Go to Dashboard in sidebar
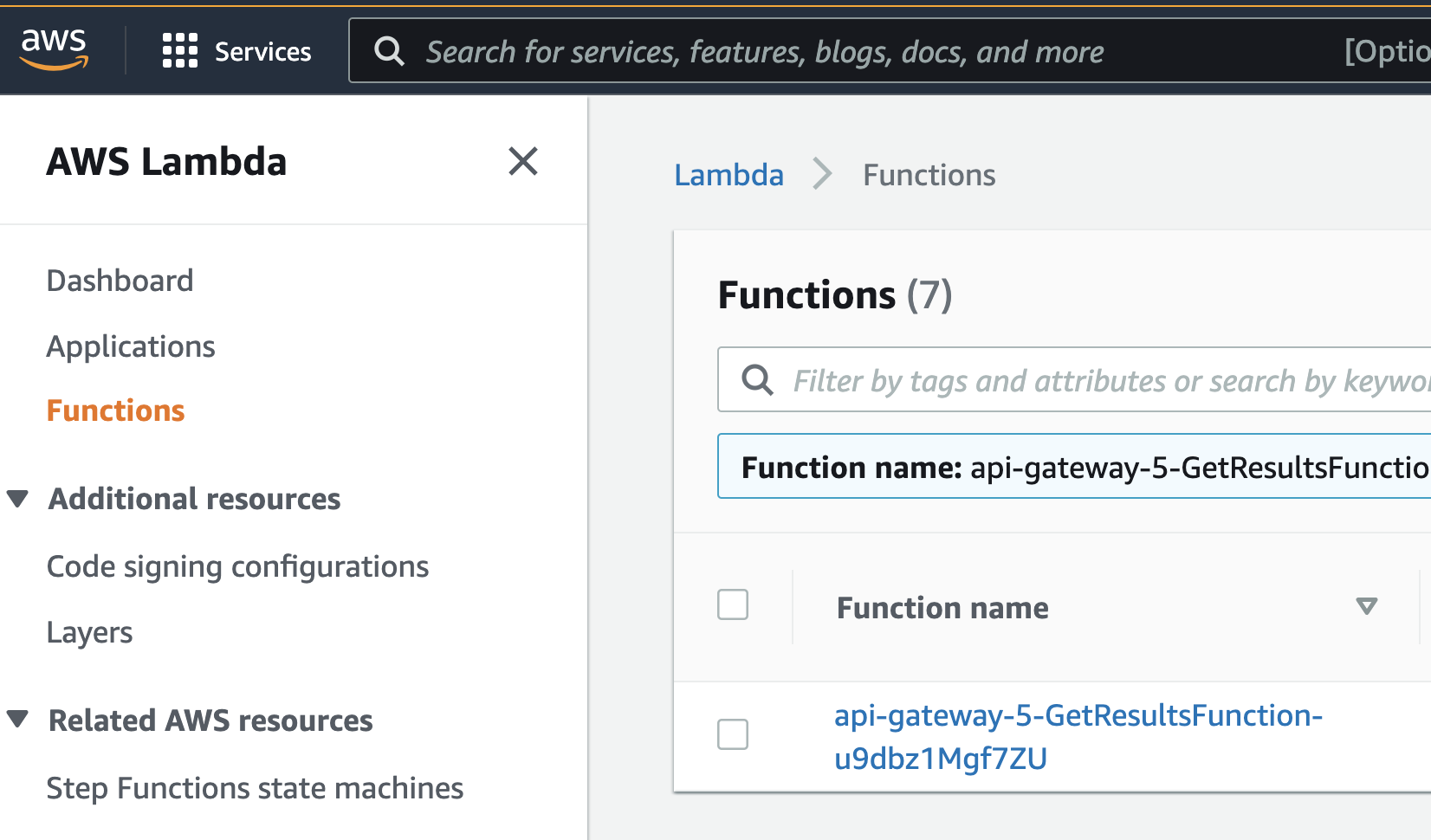 pos(120,281)
